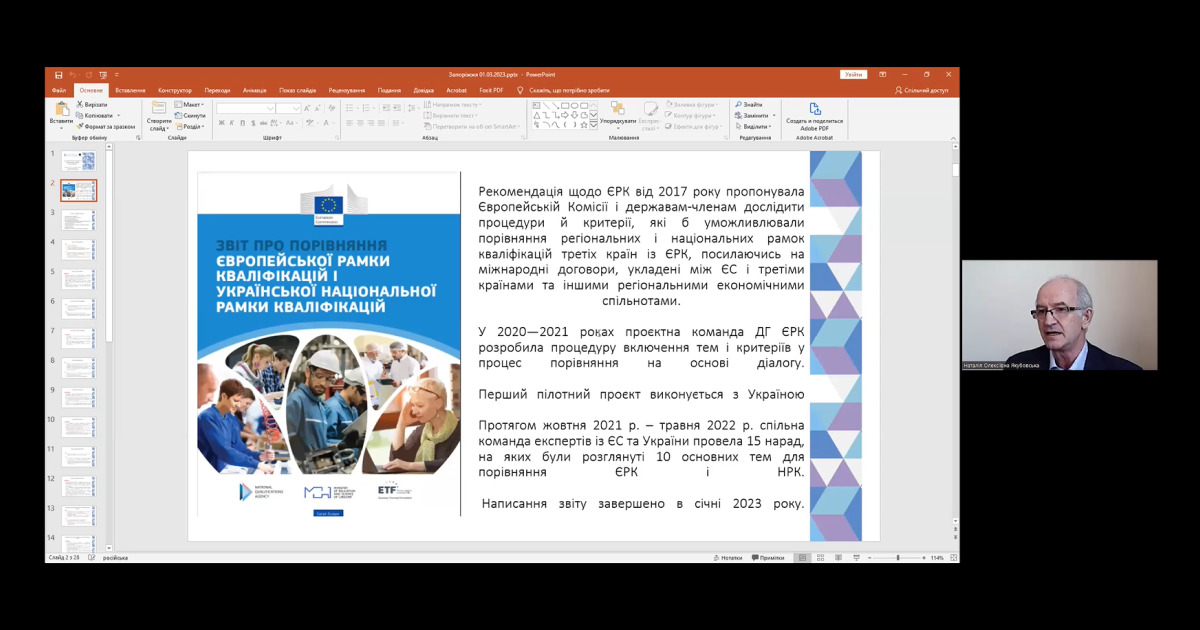Select slide 5 thumbnail in slide panel

77,278
